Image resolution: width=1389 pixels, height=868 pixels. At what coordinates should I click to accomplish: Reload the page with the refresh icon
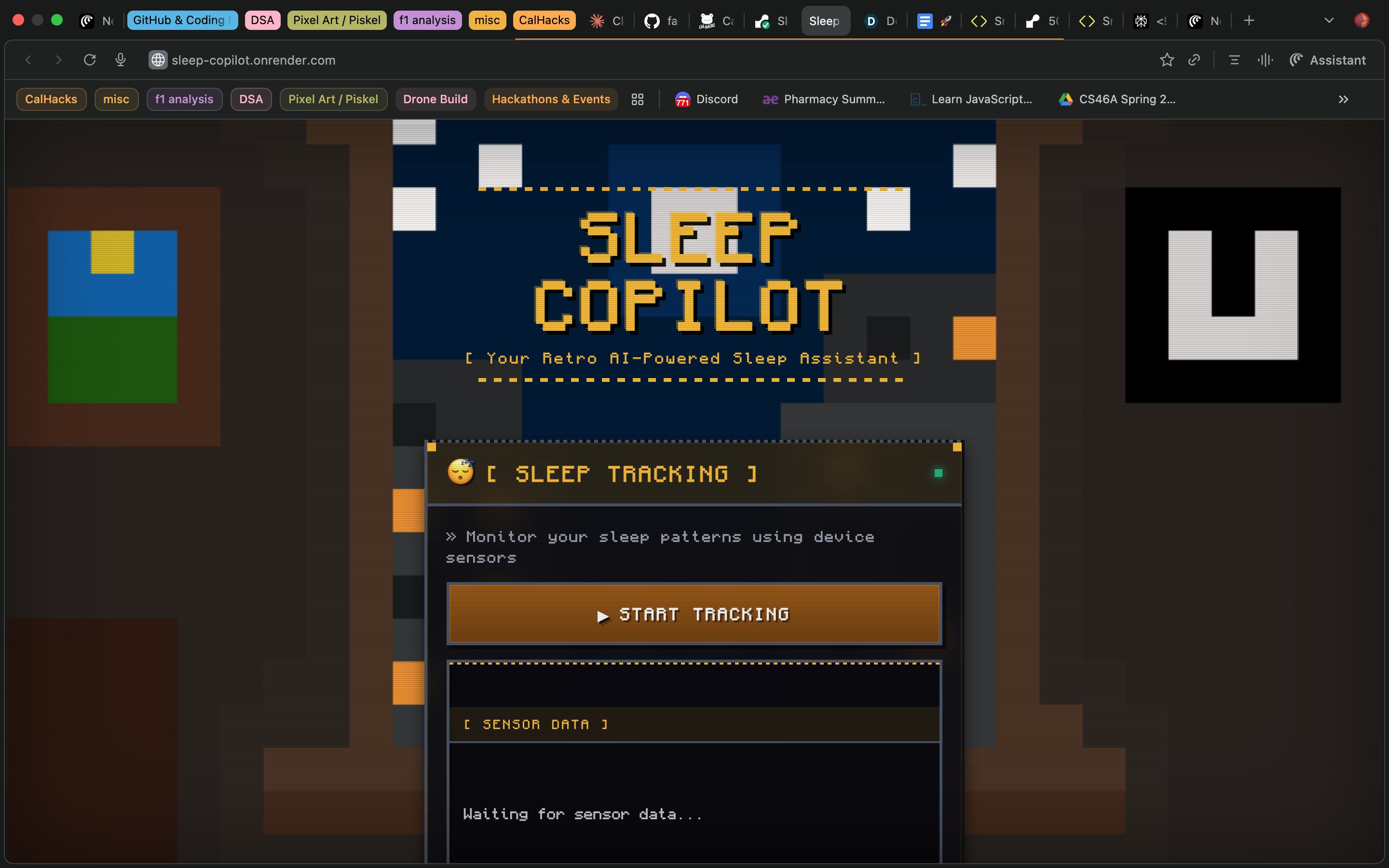click(x=90, y=60)
